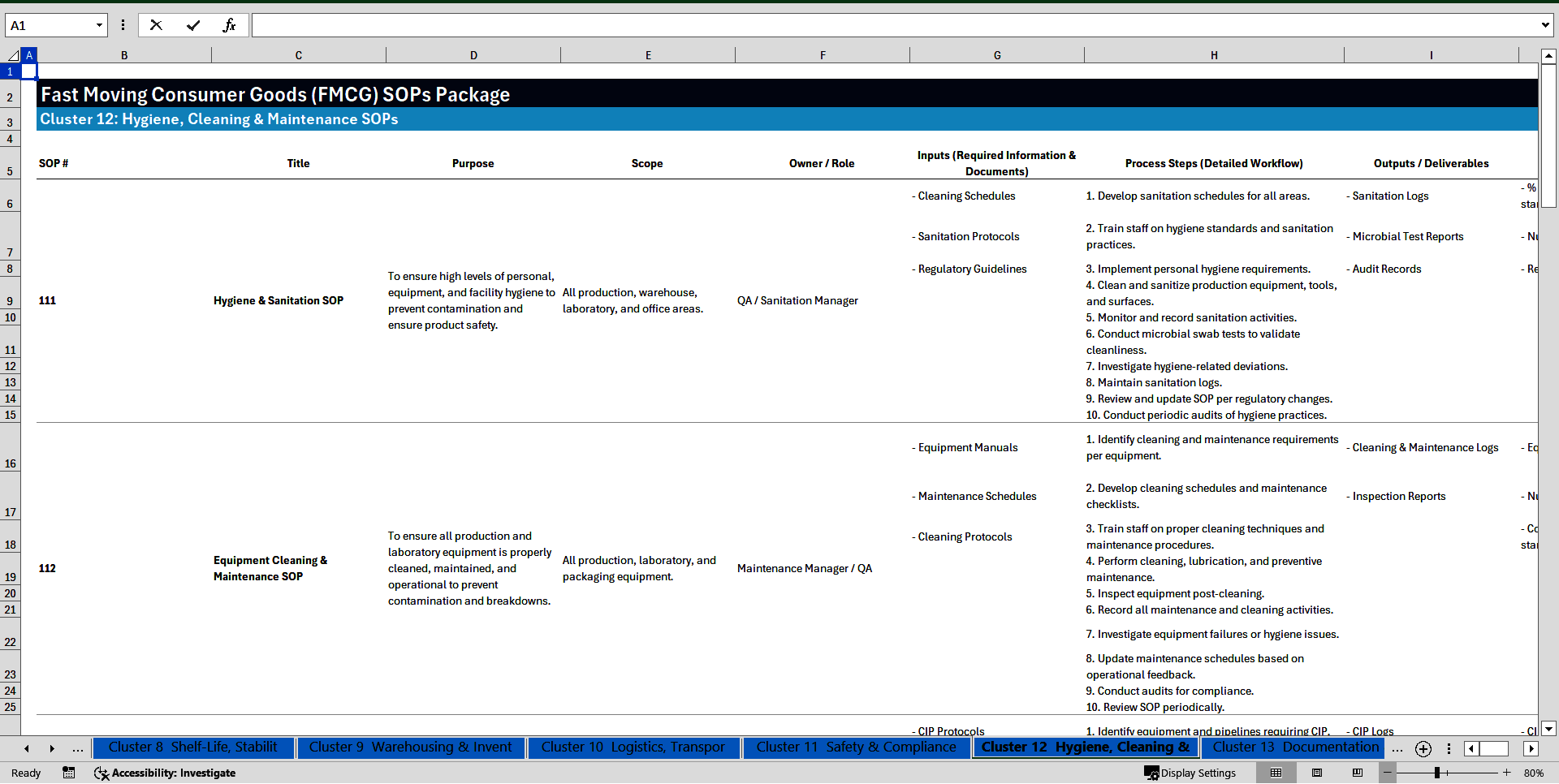The height and width of the screenshot is (784, 1559).
Task: Open the Name Box dropdown
Action: click(100, 25)
